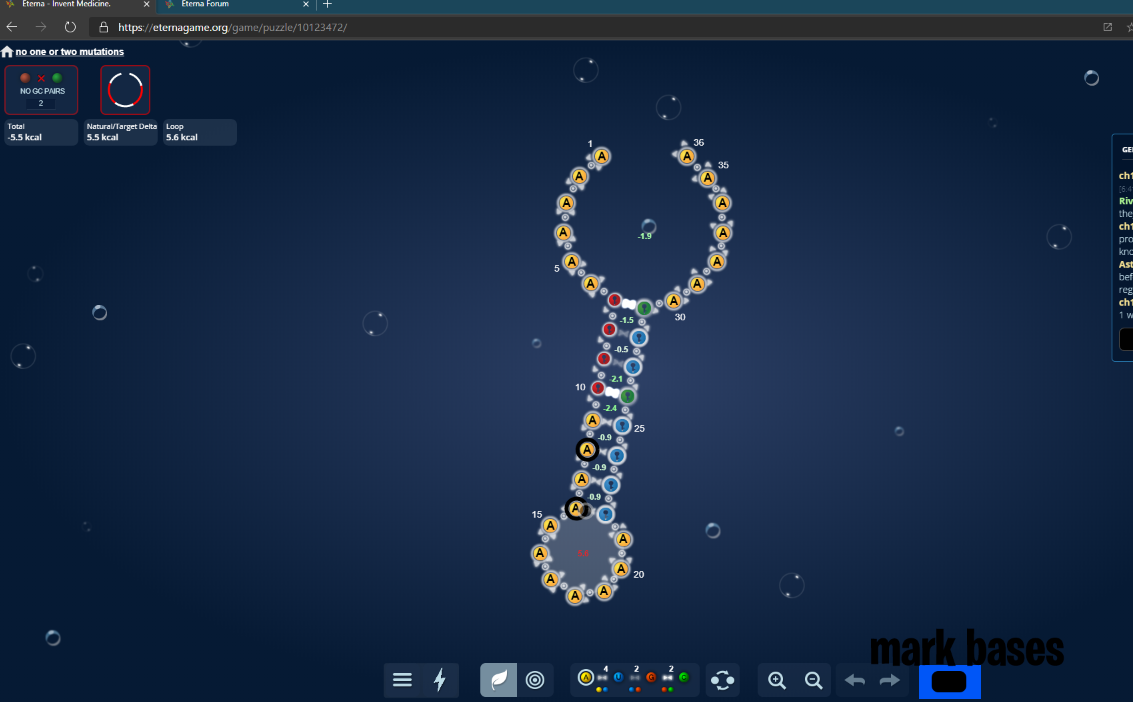
Task: Click the lightning bolt boost icon
Action: (x=439, y=680)
